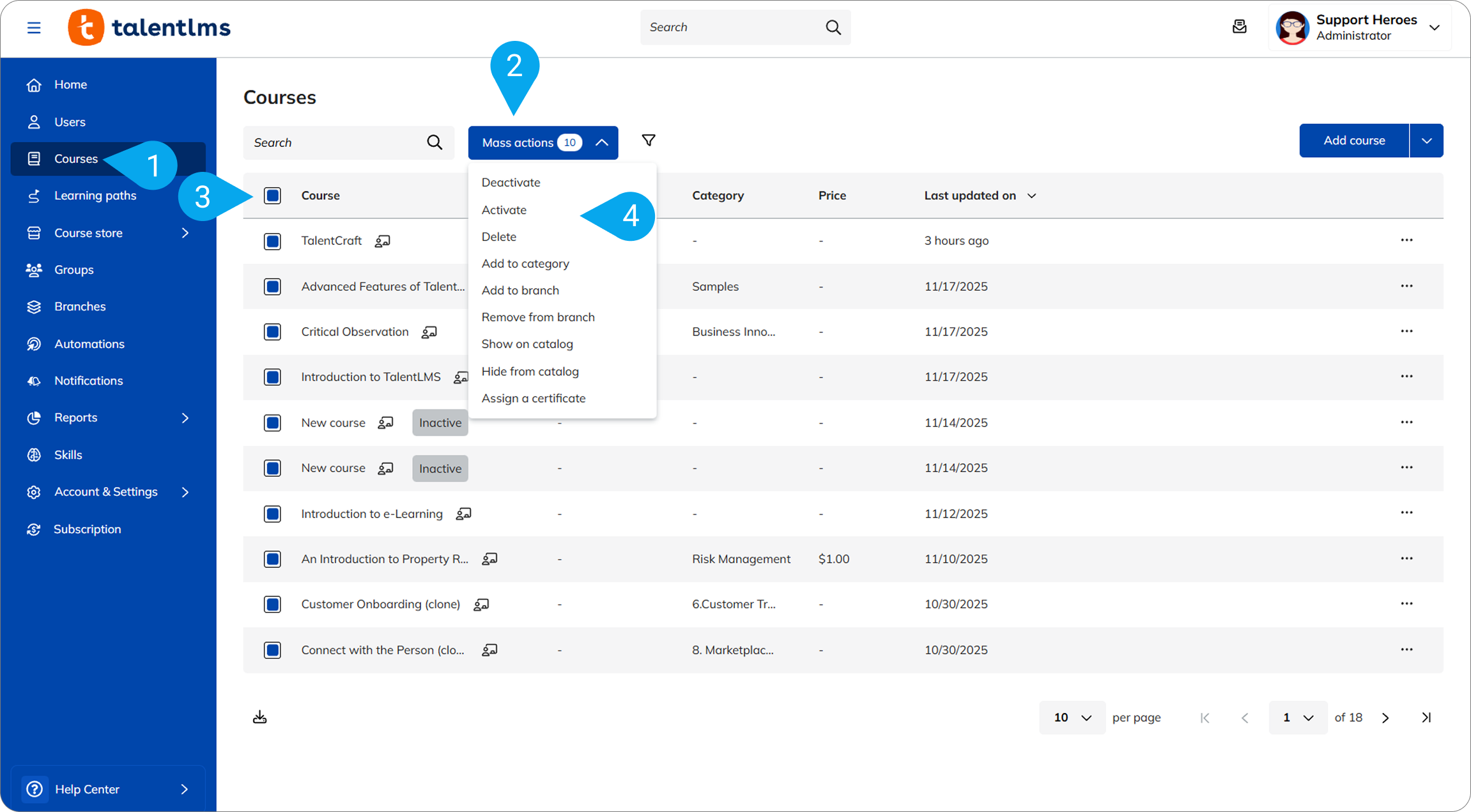Uncheck the select-all Course header checkbox

coord(273,195)
